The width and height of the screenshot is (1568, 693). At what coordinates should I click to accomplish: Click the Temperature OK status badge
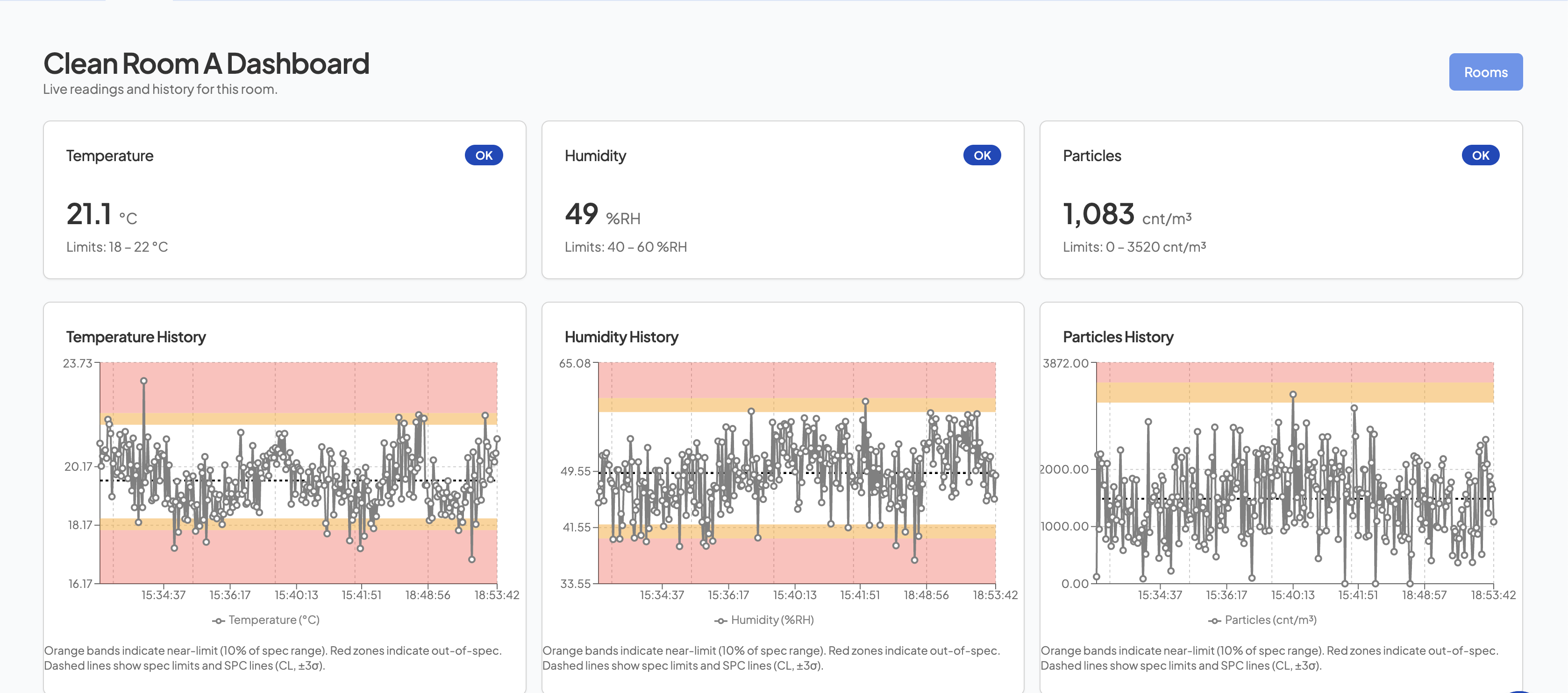pyautogui.click(x=483, y=155)
